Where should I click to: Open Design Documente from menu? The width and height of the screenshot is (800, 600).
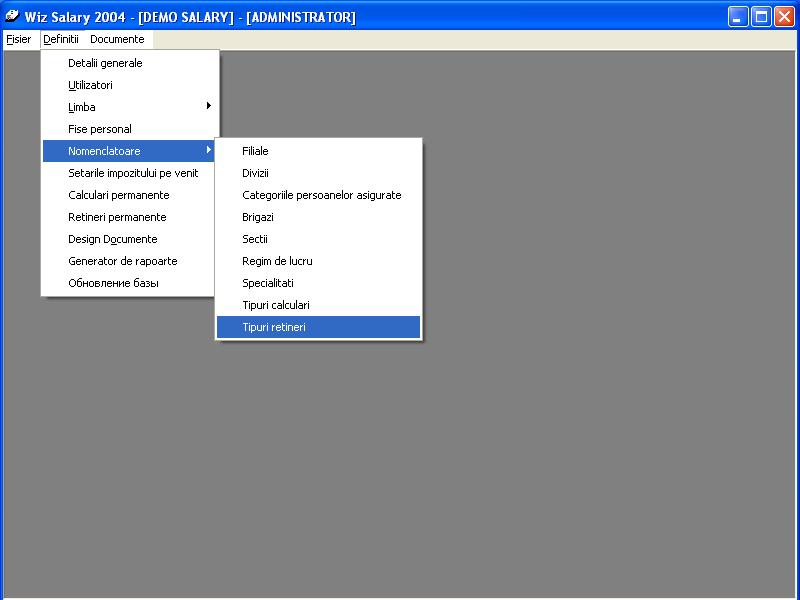coord(112,239)
